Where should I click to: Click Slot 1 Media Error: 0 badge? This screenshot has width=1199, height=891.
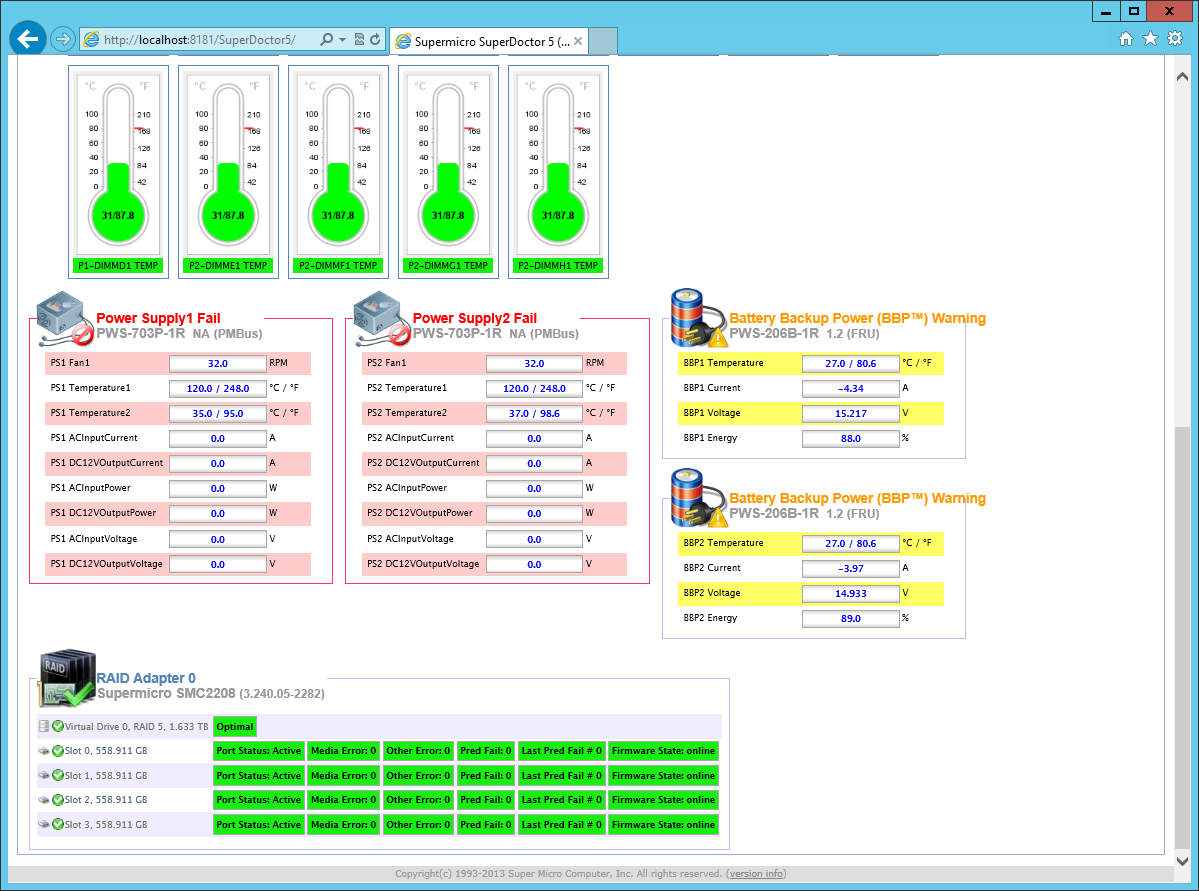coord(343,776)
